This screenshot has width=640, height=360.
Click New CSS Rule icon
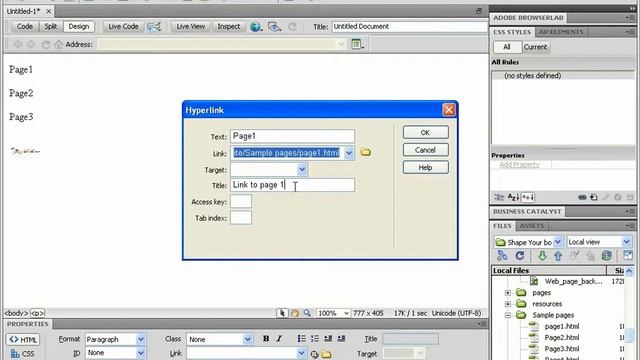[594, 197]
